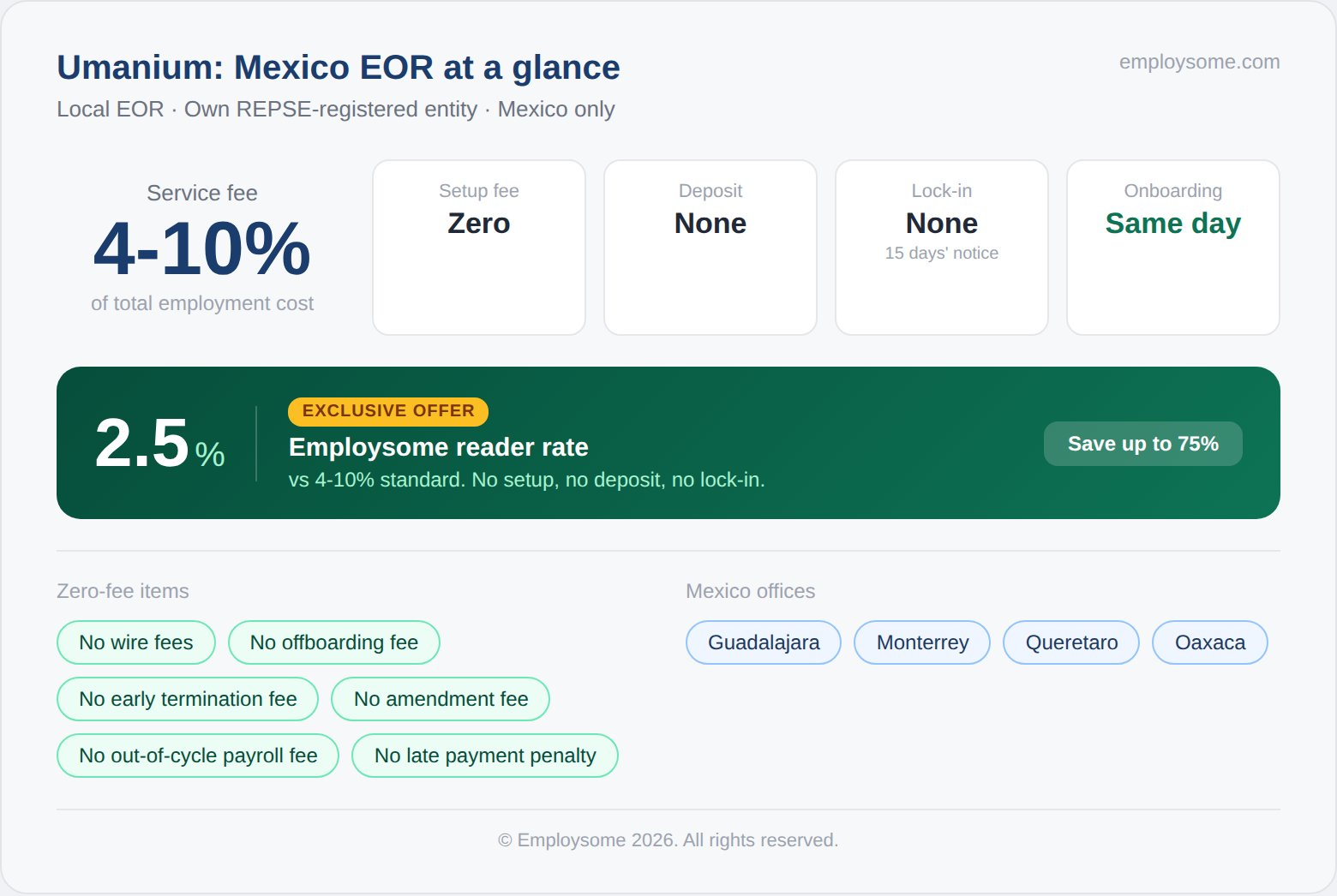Select the Monterrey office chip
Screen dimensions: 1337x896
click(x=921, y=642)
